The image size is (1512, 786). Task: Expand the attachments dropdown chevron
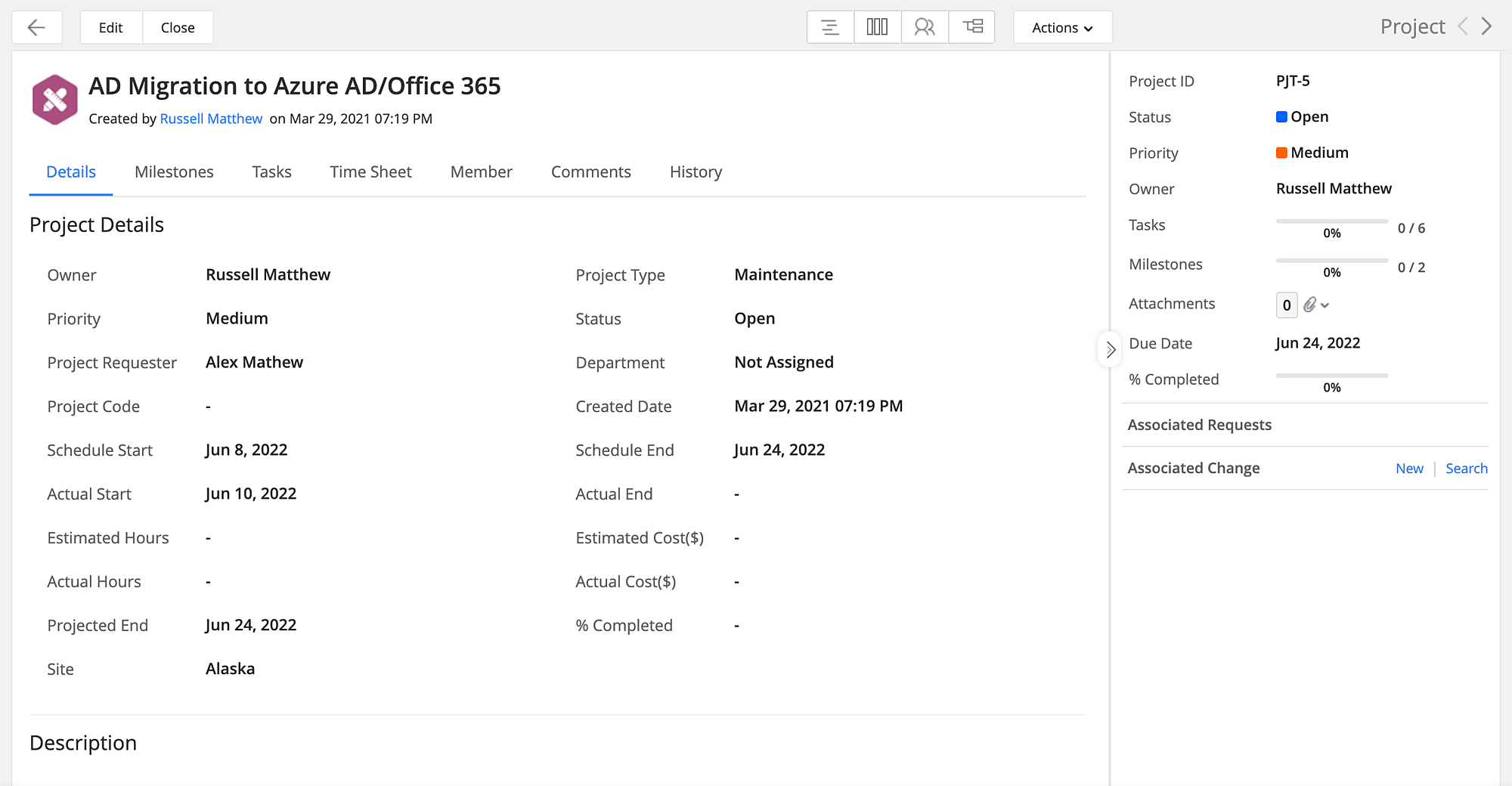point(1325,305)
